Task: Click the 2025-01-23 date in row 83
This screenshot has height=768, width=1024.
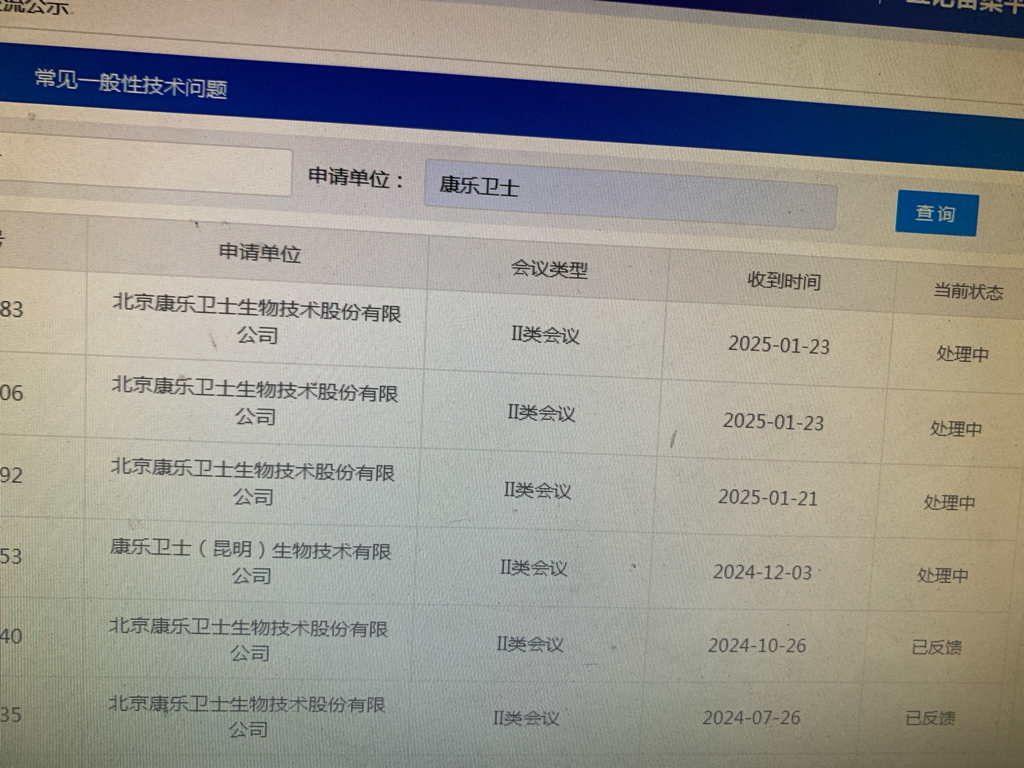Action: 779,344
